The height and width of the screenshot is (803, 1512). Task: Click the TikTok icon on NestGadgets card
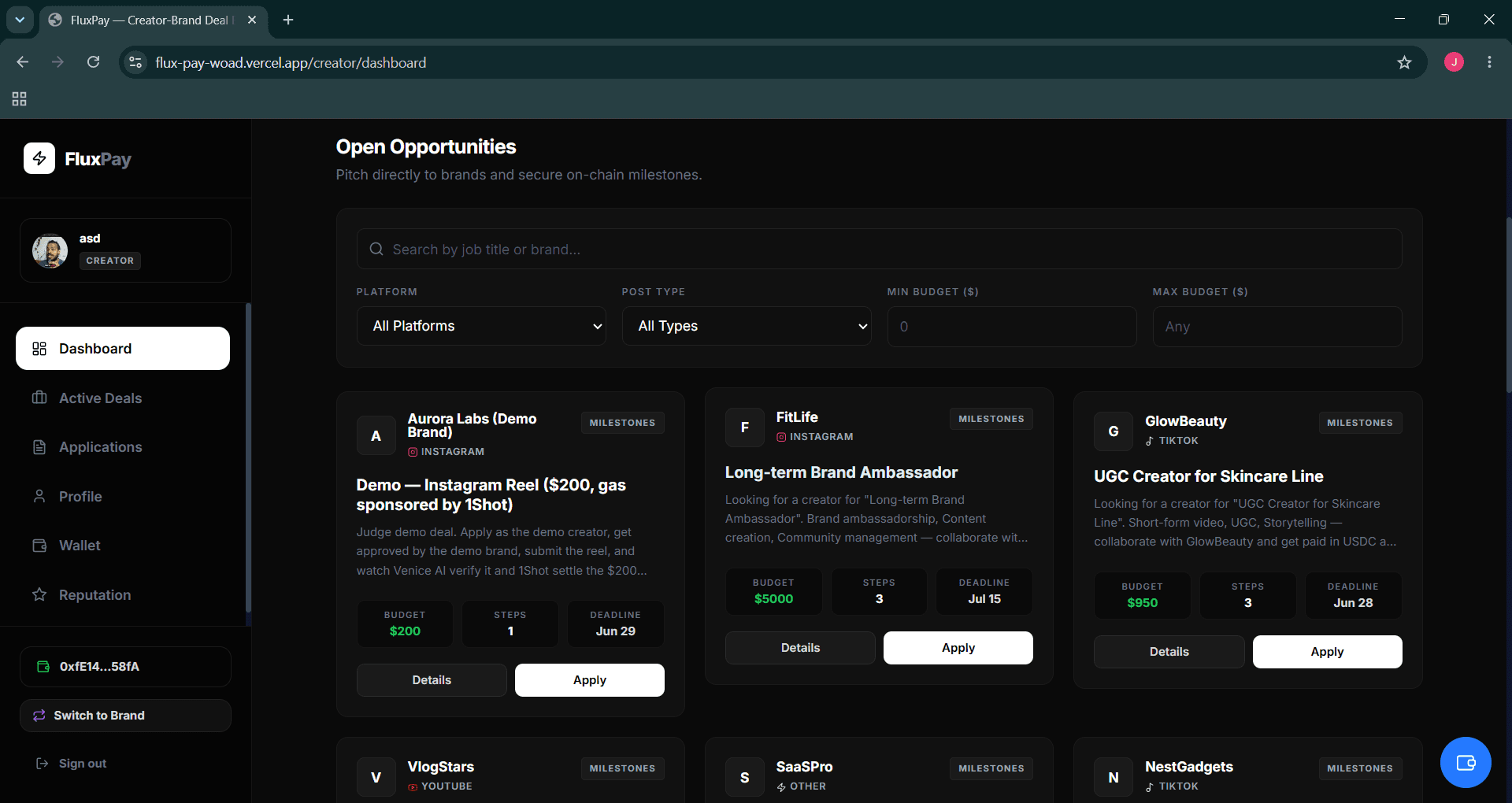pyautogui.click(x=1150, y=786)
